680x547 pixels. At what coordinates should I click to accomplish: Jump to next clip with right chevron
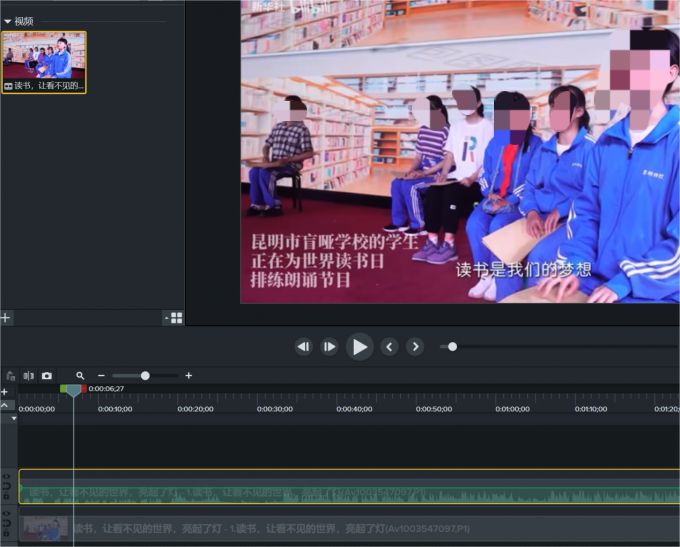click(415, 347)
